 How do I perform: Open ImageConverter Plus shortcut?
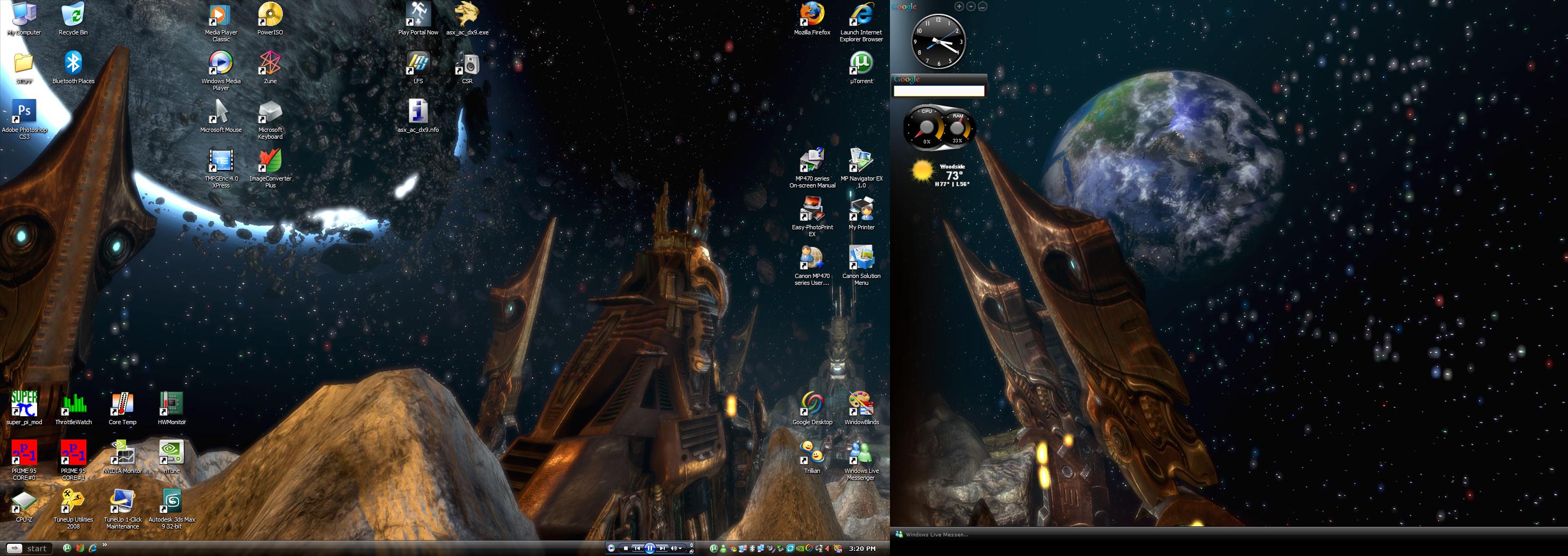point(270,168)
